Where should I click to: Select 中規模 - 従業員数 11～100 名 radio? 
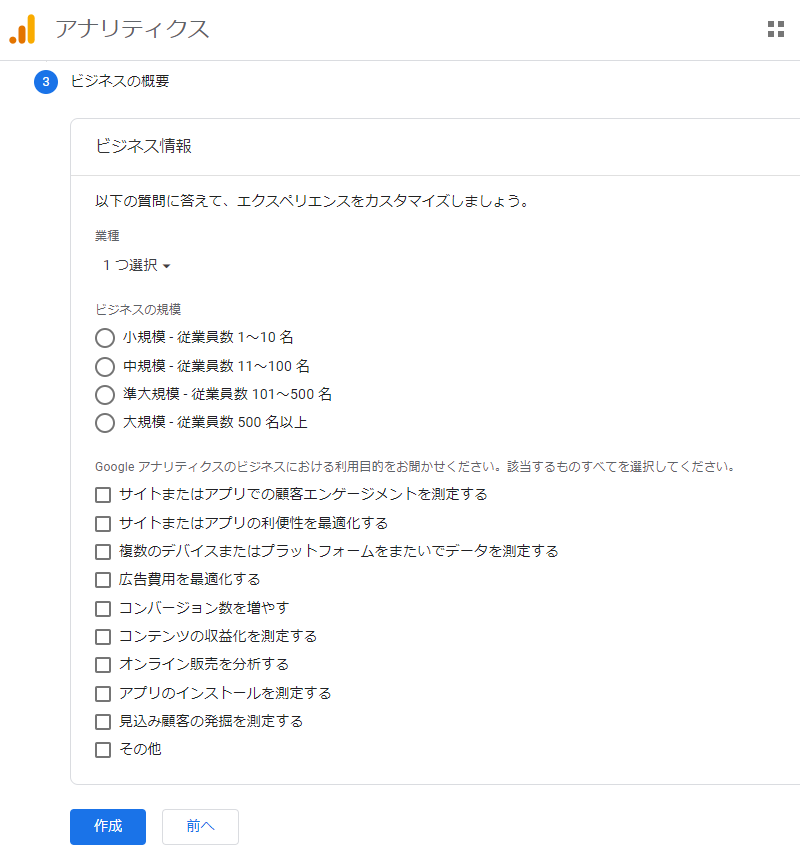(105, 366)
